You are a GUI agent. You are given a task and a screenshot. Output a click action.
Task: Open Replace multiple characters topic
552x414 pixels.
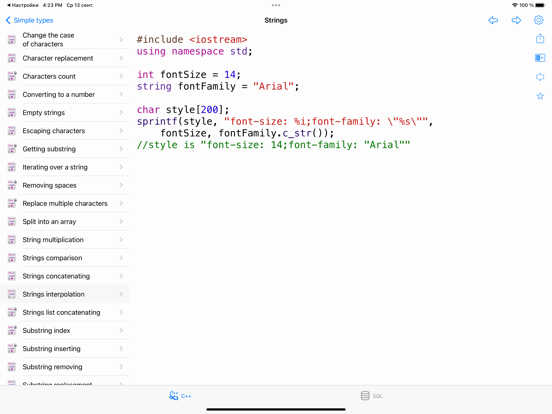[65, 203]
